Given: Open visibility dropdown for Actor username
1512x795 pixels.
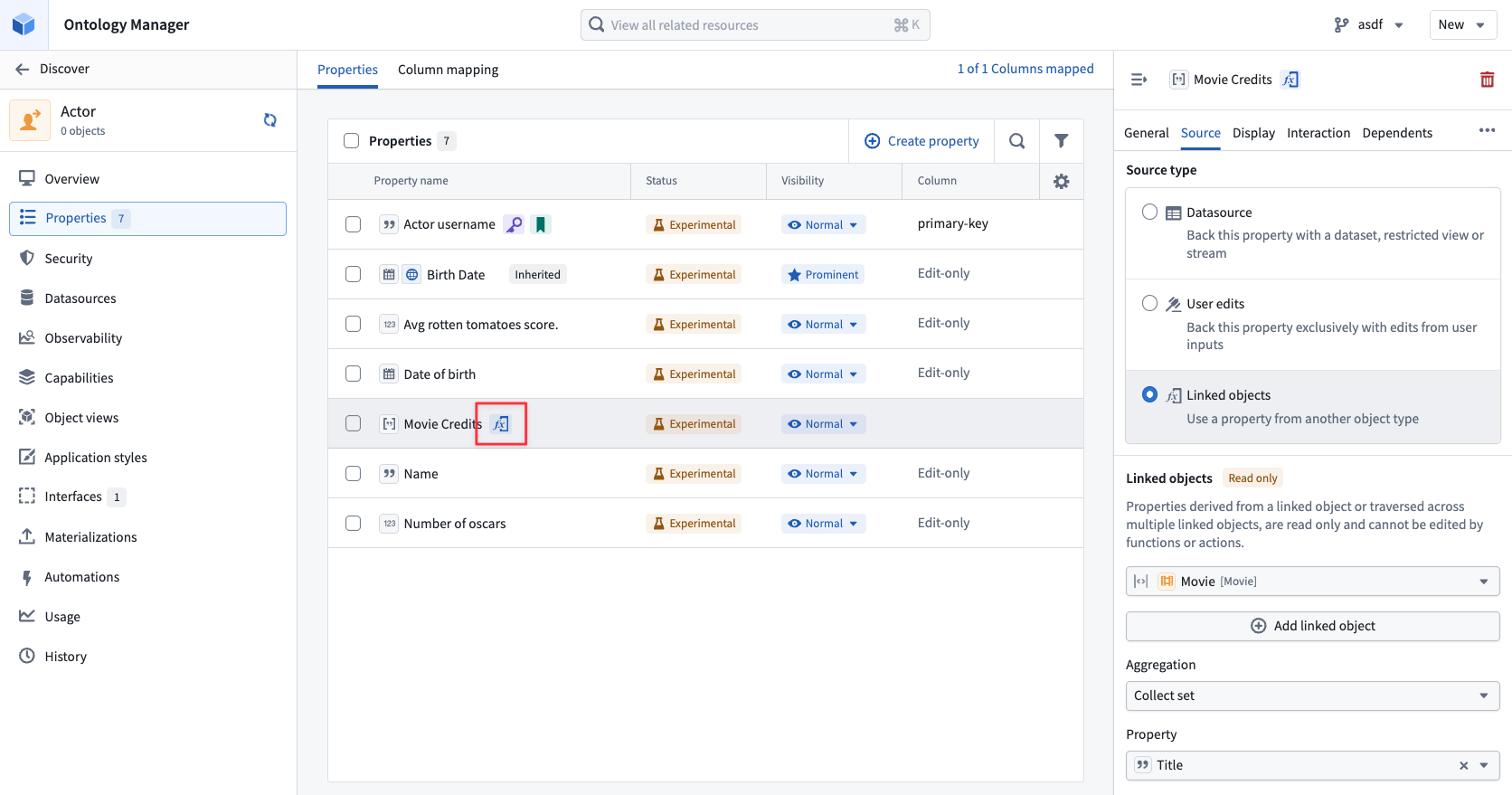Looking at the screenshot, I should (823, 224).
